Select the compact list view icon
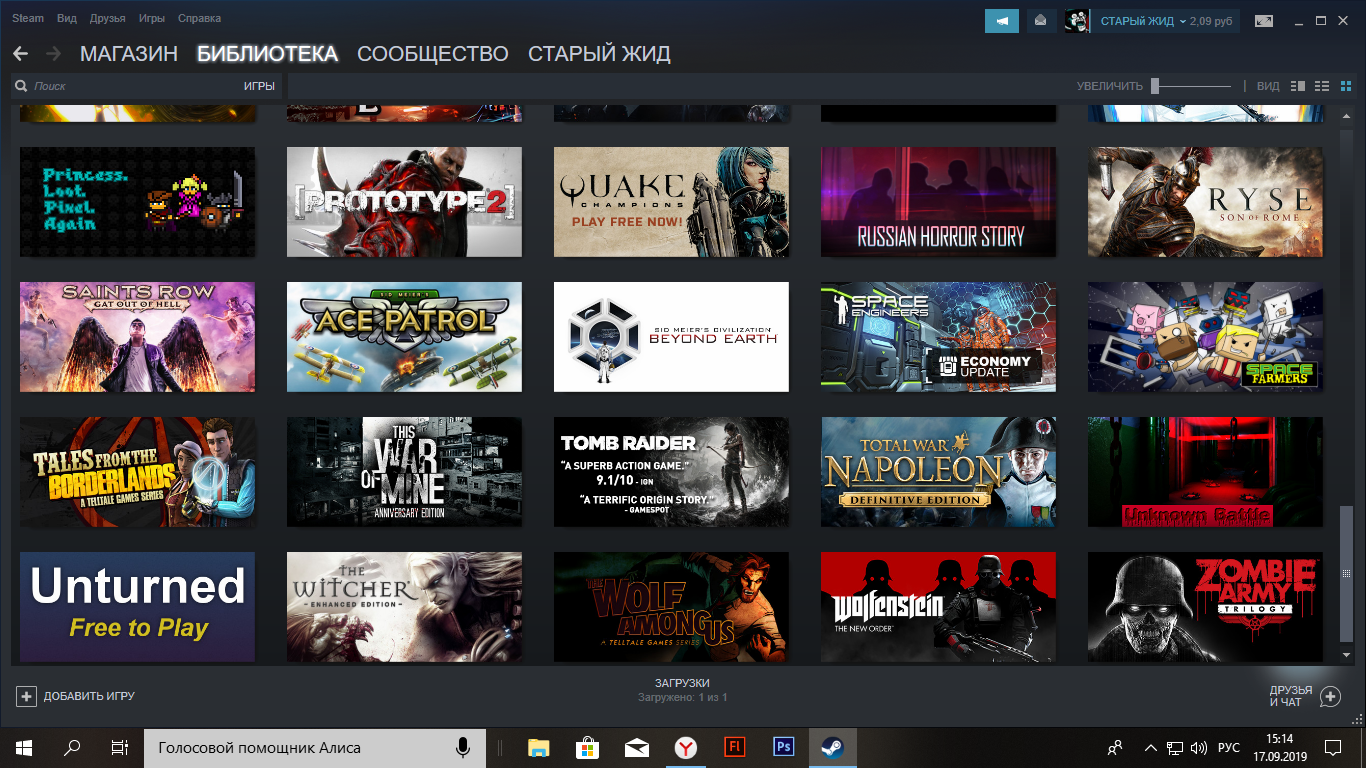This screenshot has width=1366, height=768. pos(1321,86)
